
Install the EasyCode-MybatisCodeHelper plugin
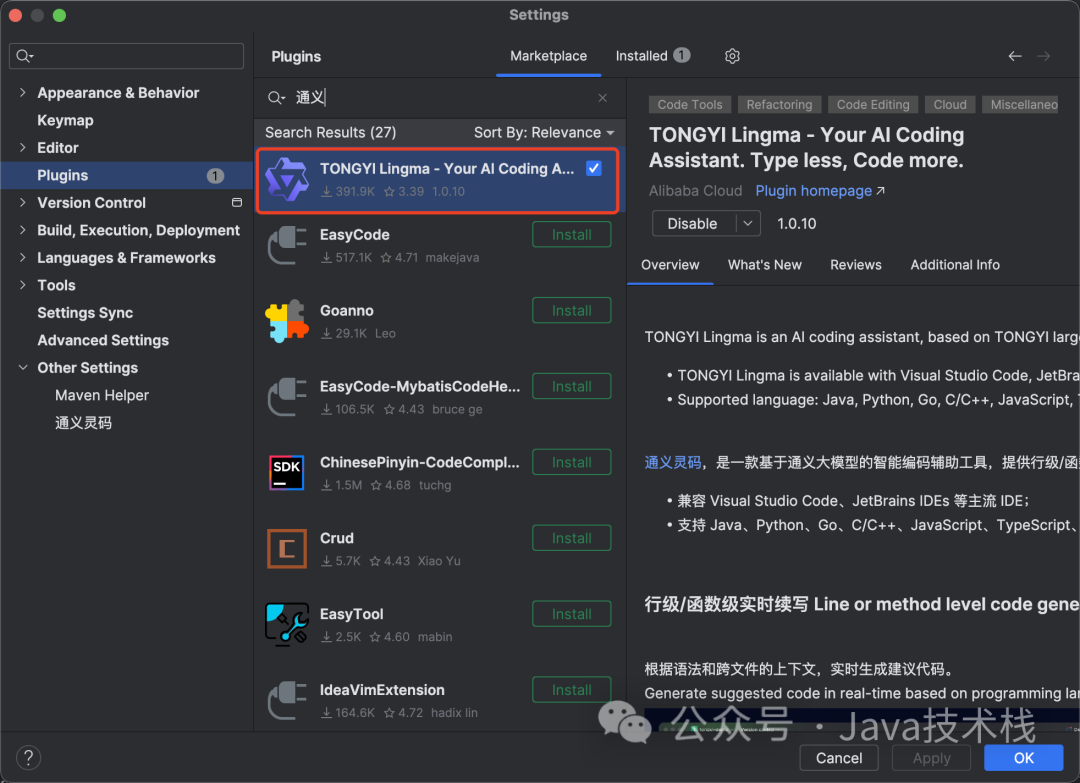coord(572,386)
